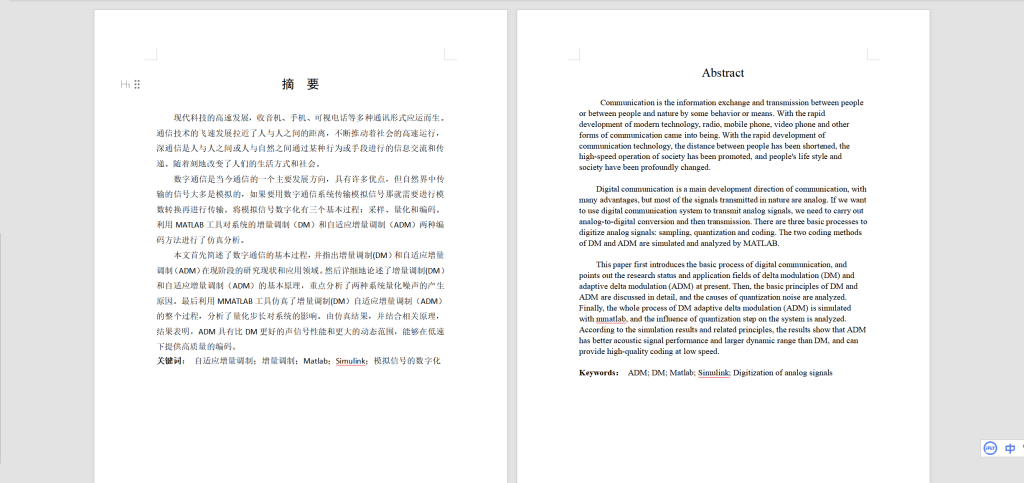Click the keyword 模拟信号的数字化
The image size is (1024, 483).
pos(406,360)
